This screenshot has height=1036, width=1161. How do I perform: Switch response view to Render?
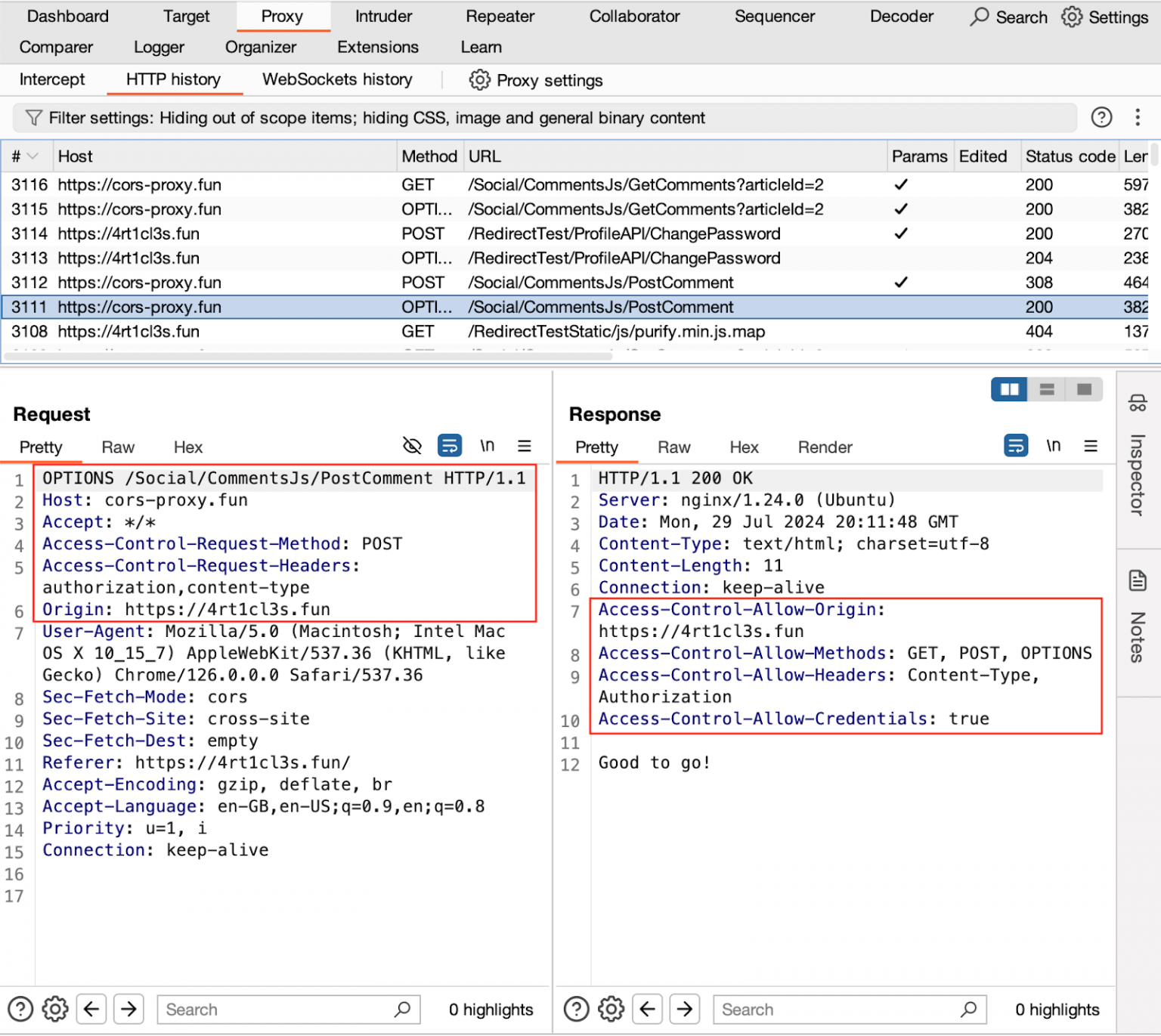(x=824, y=447)
